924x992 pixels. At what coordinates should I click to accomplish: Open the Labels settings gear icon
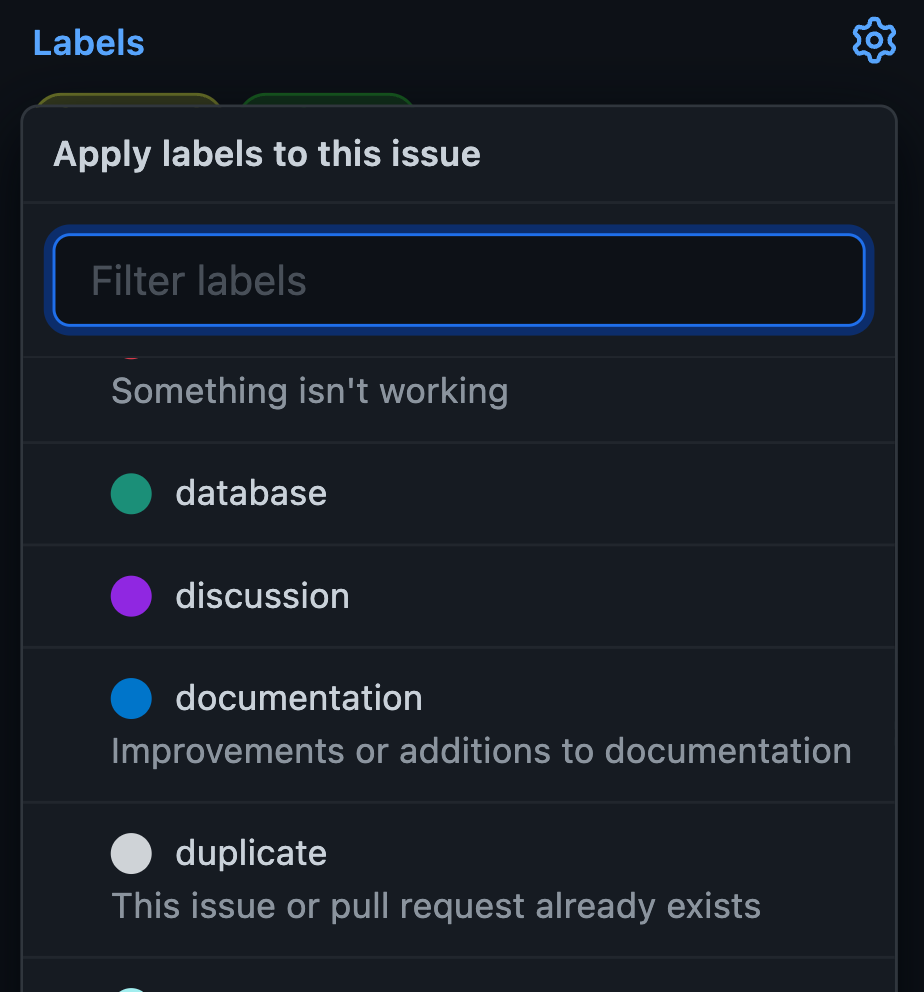point(873,41)
